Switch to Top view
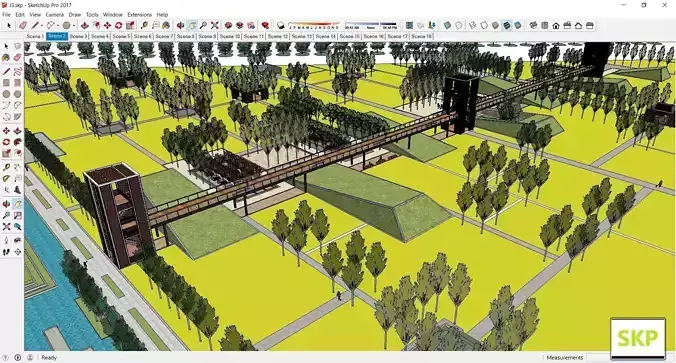The image size is (676, 363). tap(545, 25)
